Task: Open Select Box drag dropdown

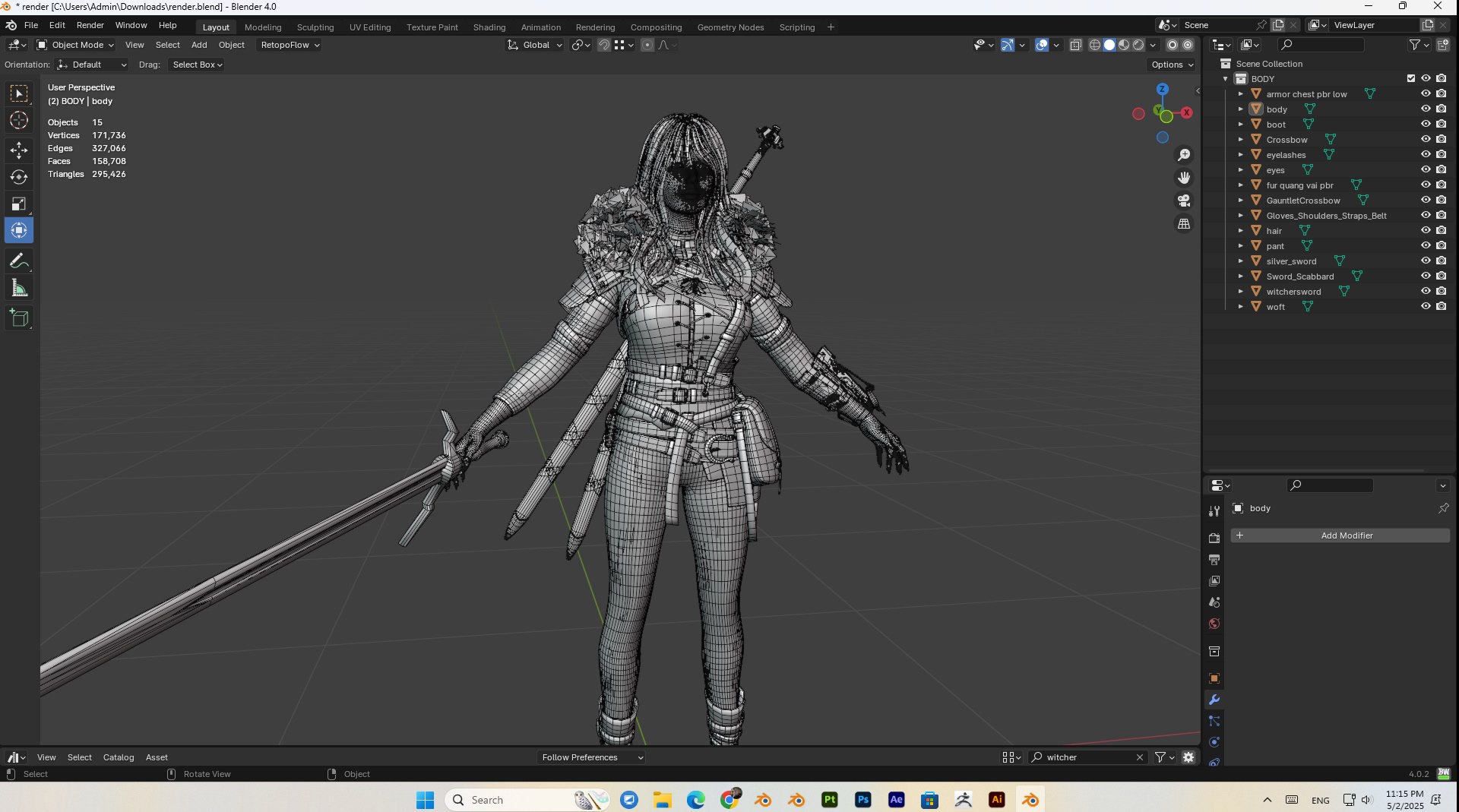Action: tap(197, 65)
